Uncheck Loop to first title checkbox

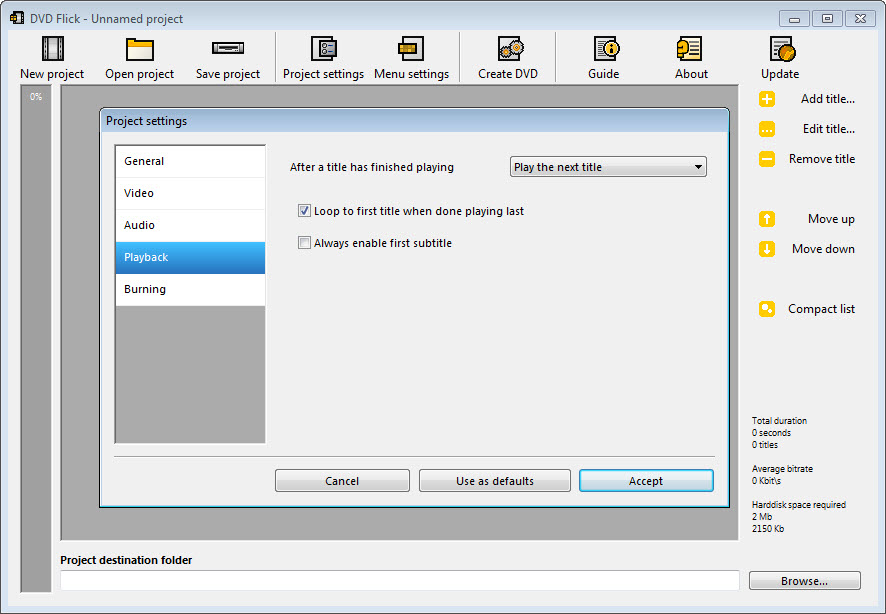pos(304,211)
